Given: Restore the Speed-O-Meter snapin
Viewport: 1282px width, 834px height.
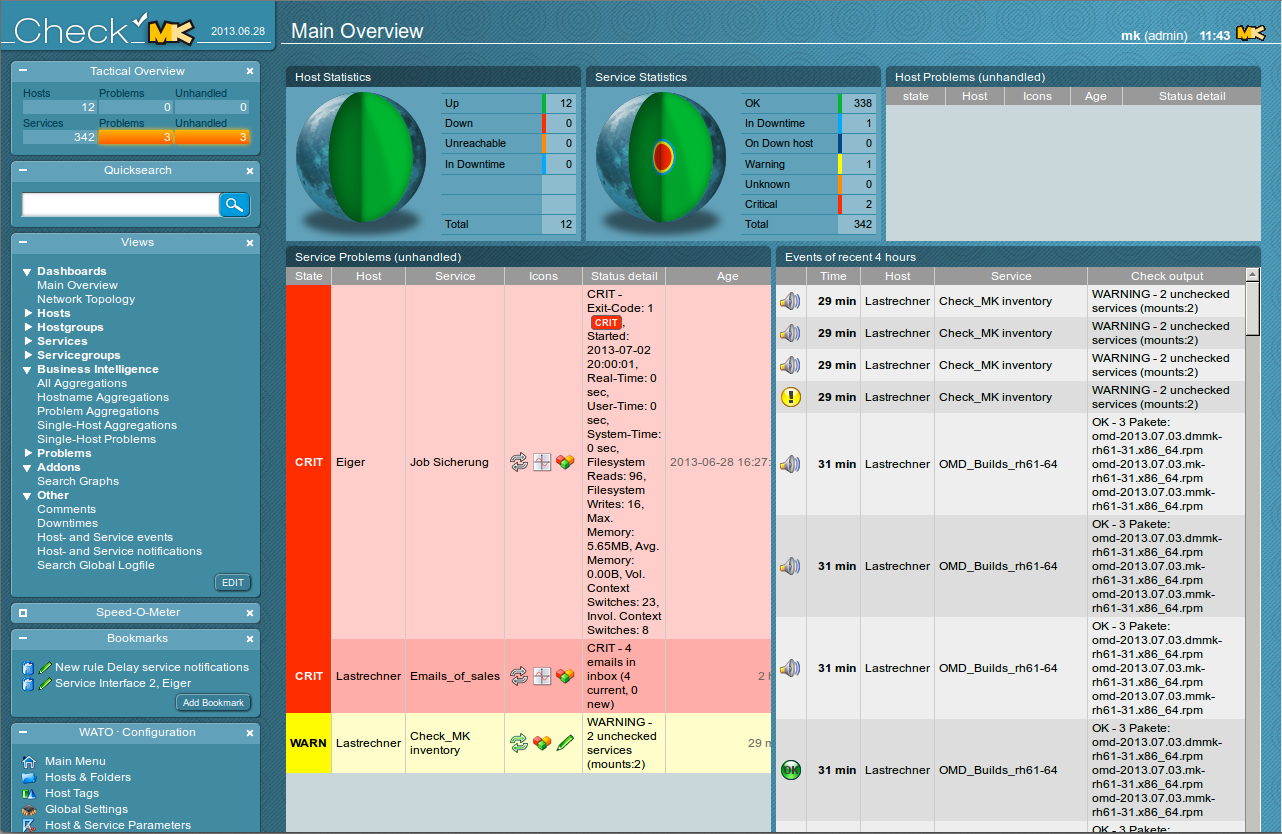Looking at the screenshot, I should [23, 612].
